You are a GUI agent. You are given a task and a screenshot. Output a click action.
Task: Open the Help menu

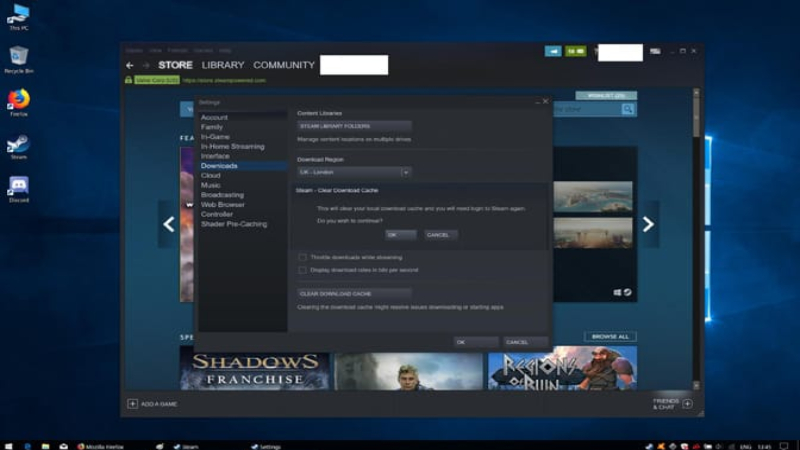(x=225, y=51)
